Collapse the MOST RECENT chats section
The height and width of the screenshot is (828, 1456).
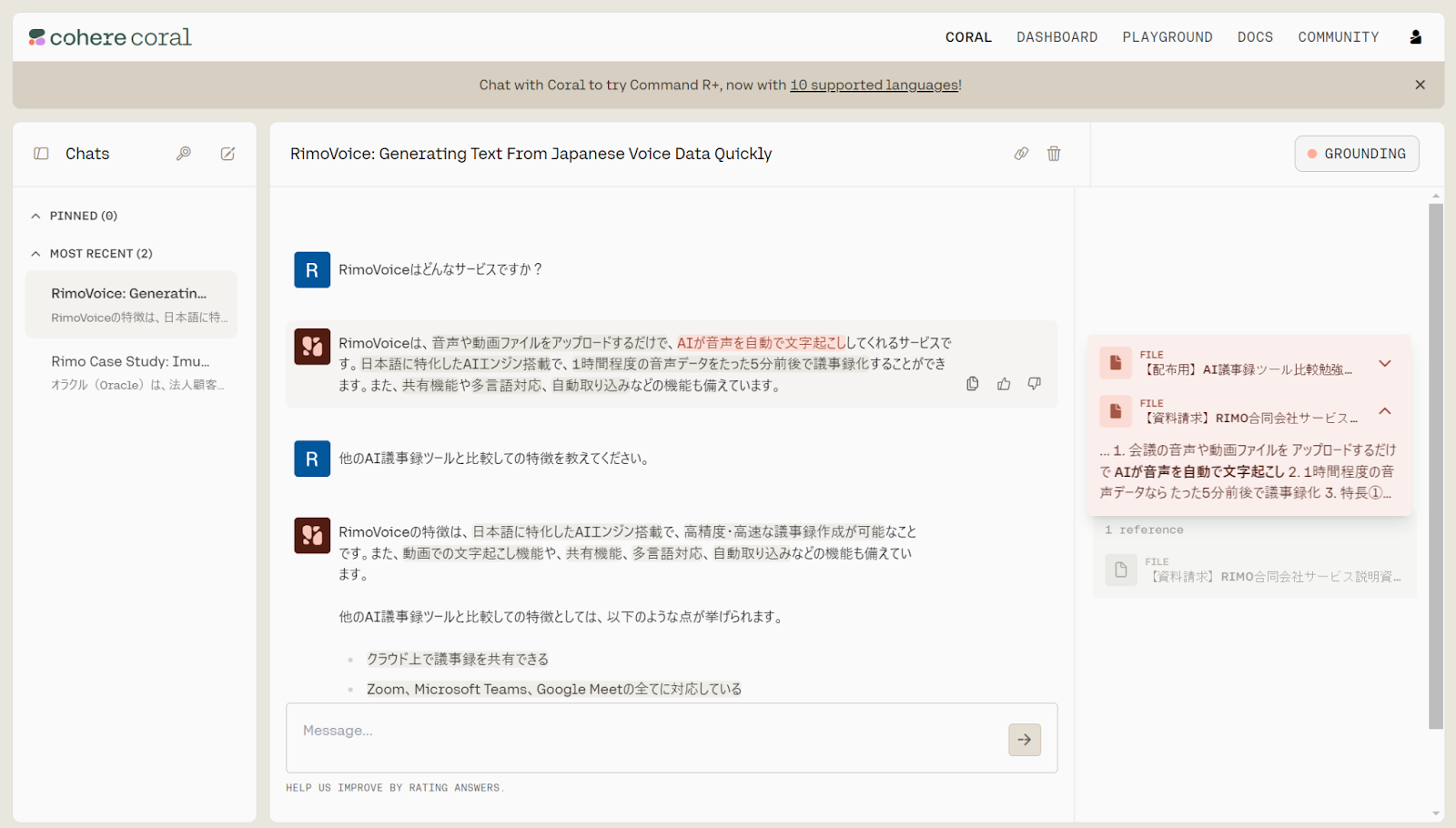point(35,253)
